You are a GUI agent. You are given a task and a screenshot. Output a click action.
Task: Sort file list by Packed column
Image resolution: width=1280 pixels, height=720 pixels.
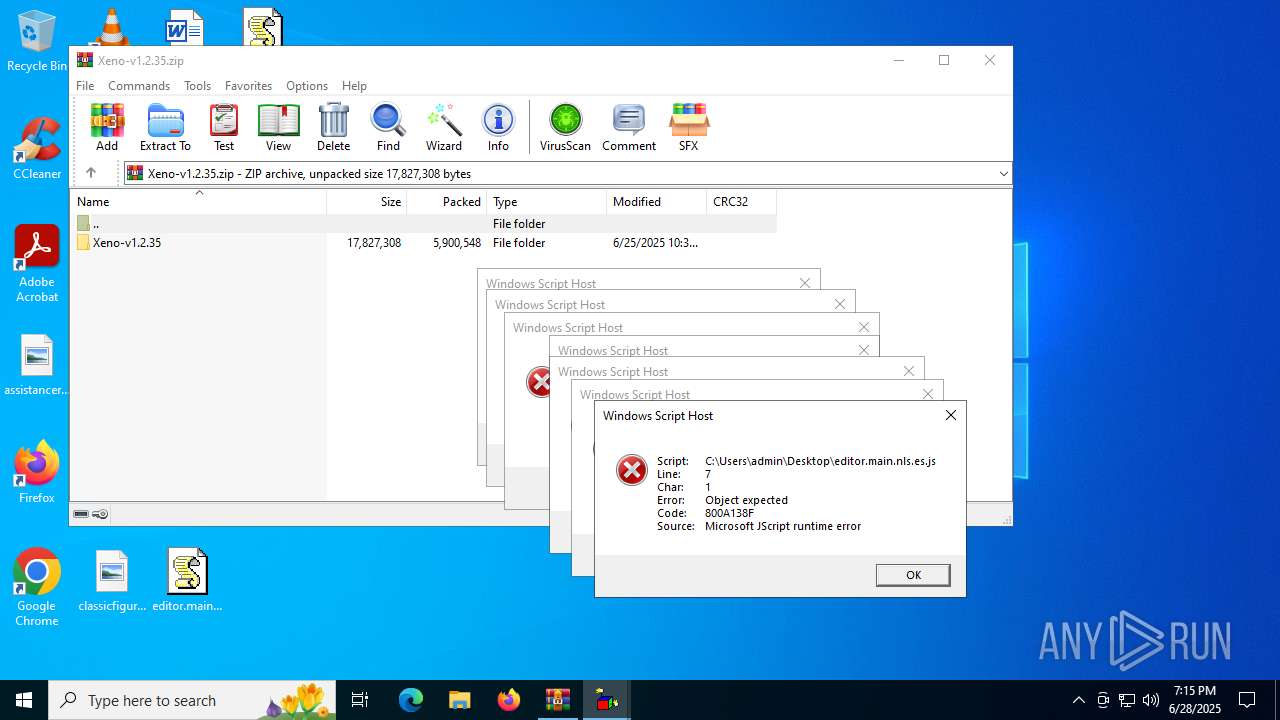(447, 201)
